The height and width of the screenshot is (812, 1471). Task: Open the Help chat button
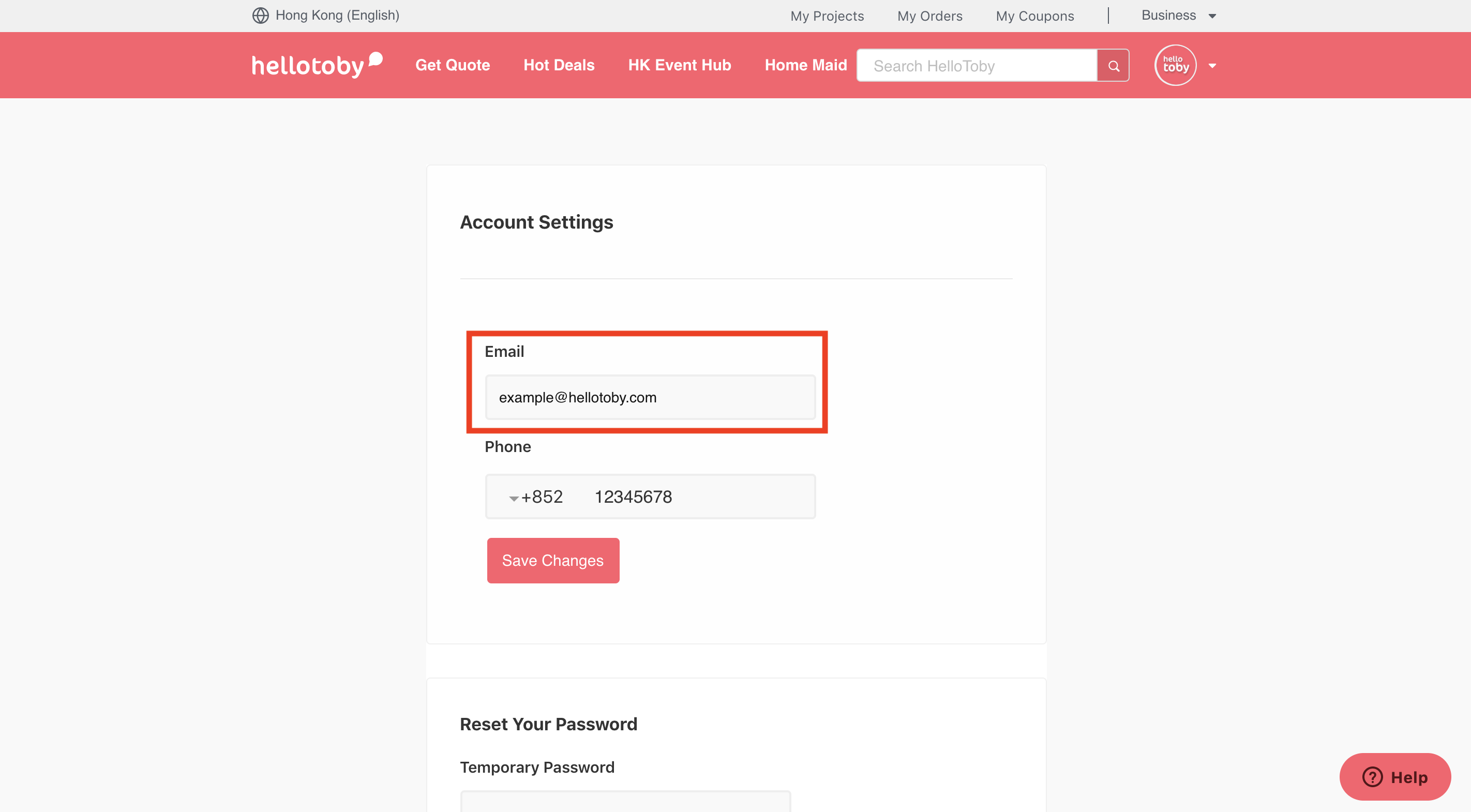point(1394,777)
